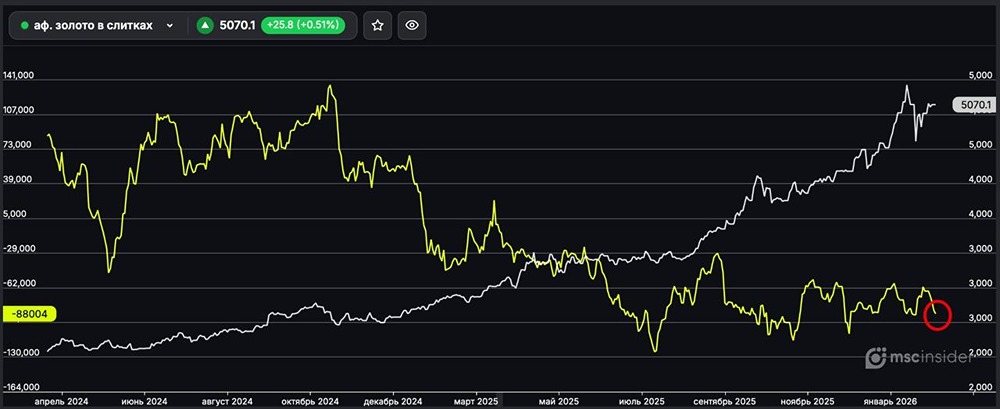Click the 141,000 axis label
Viewport: 1000px width, 409px height.
point(18,75)
